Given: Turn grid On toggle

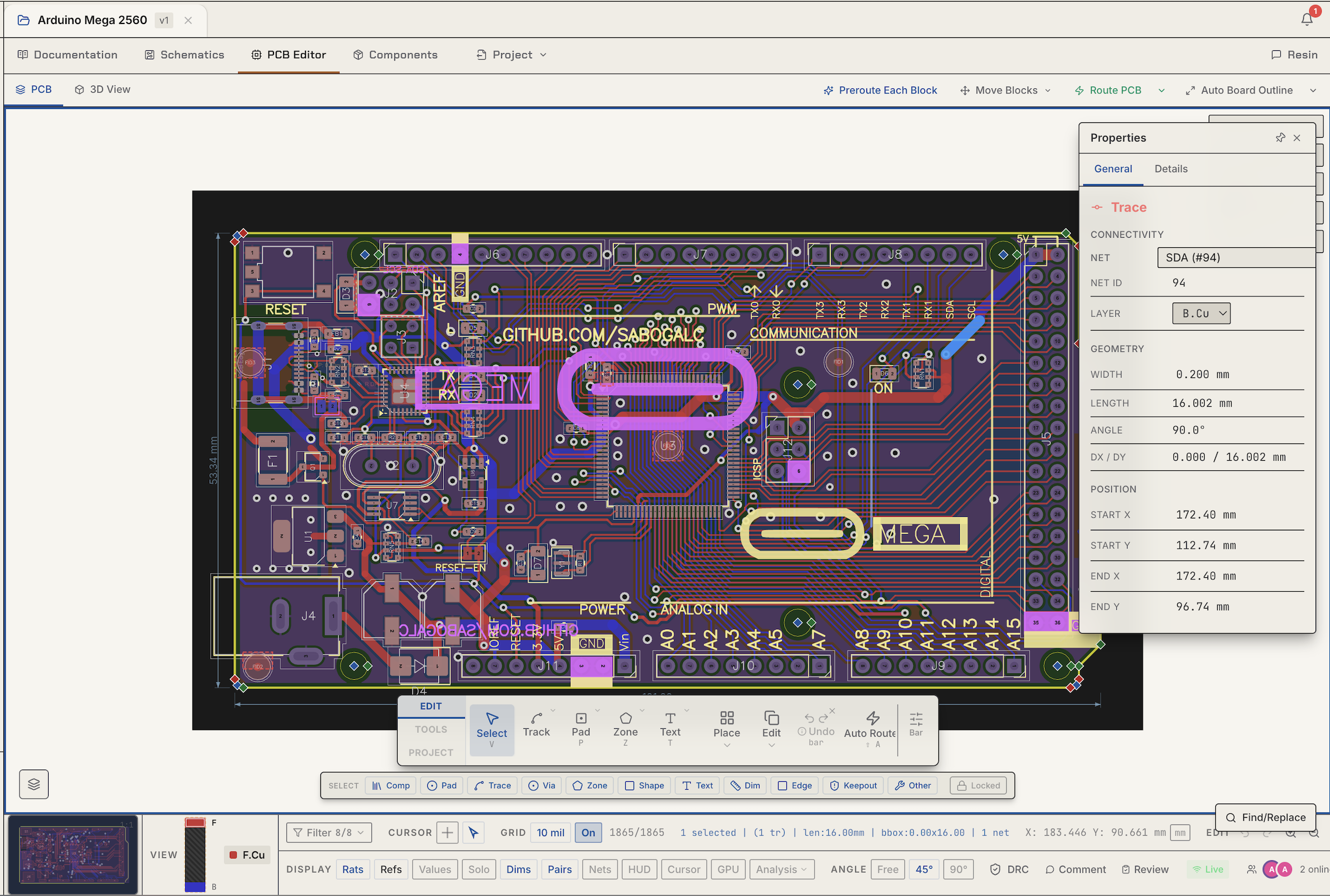Looking at the screenshot, I should (x=588, y=833).
